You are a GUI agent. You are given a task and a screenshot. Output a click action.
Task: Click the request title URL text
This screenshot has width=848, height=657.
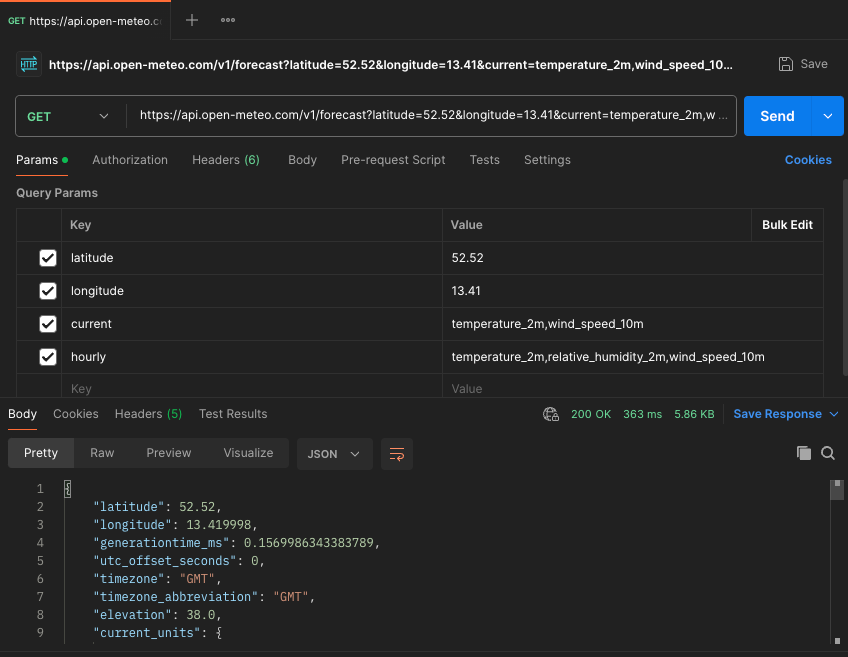[390, 65]
